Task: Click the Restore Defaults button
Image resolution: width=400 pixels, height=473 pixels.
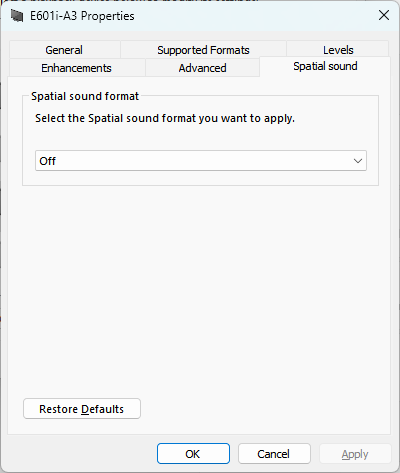Action: (x=82, y=409)
